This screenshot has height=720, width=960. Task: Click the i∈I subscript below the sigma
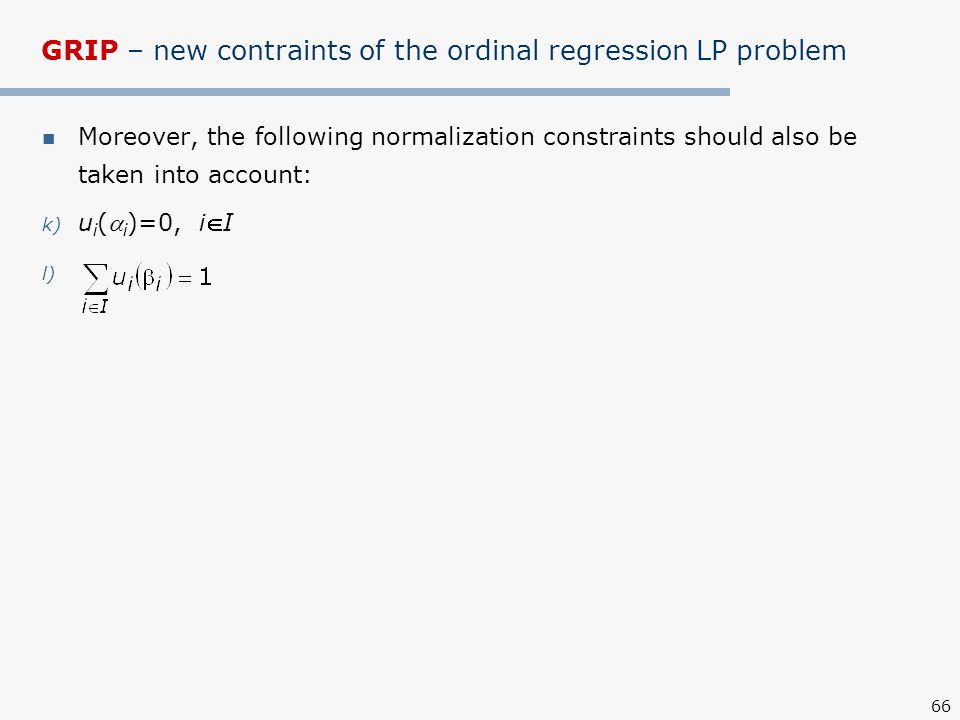click(95, 307)
